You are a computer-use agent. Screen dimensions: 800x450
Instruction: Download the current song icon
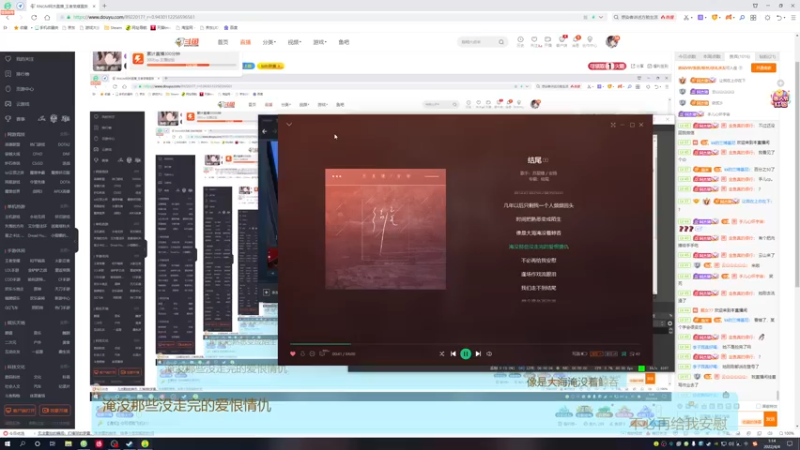303,354
